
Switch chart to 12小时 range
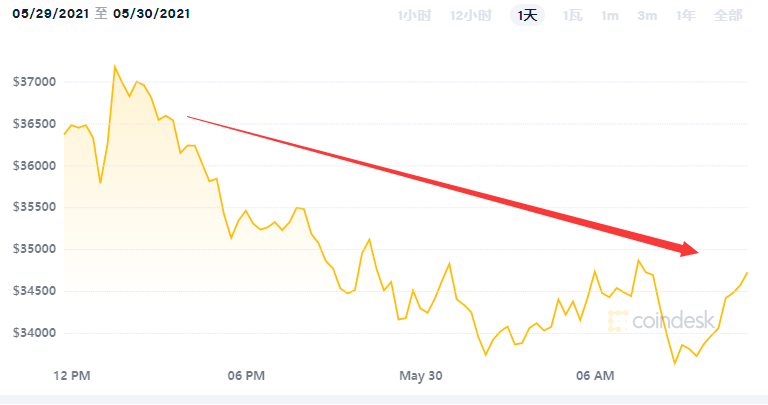click(470, 15)
